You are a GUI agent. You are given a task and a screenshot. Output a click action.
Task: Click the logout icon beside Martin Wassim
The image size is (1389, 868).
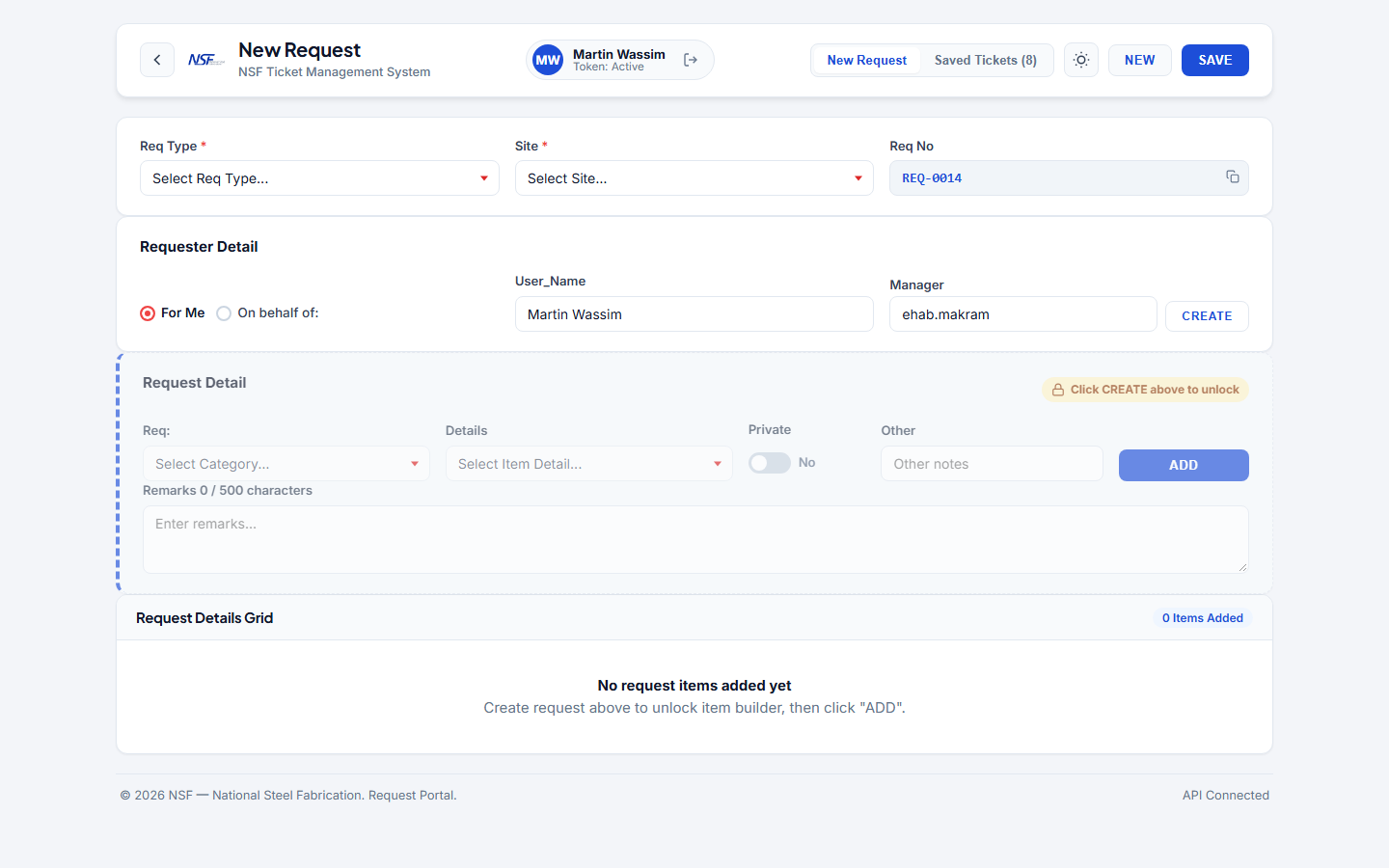tap(691, 60)
